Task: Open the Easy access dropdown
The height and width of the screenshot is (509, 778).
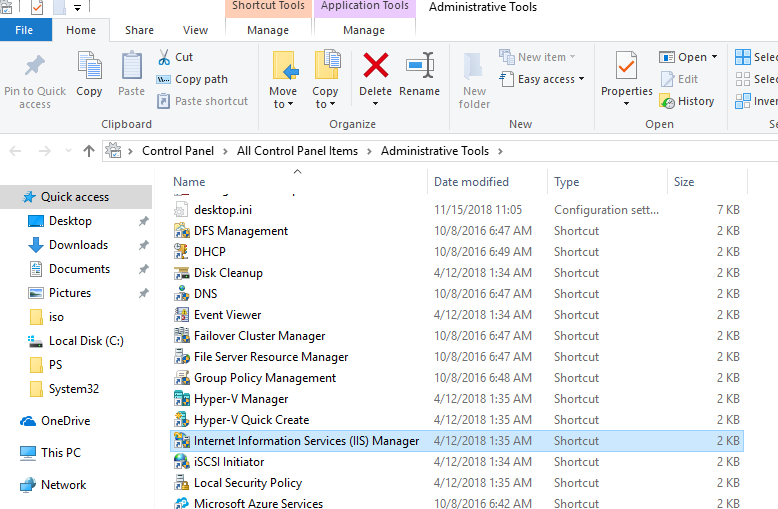Action: (x=550, y=79)
